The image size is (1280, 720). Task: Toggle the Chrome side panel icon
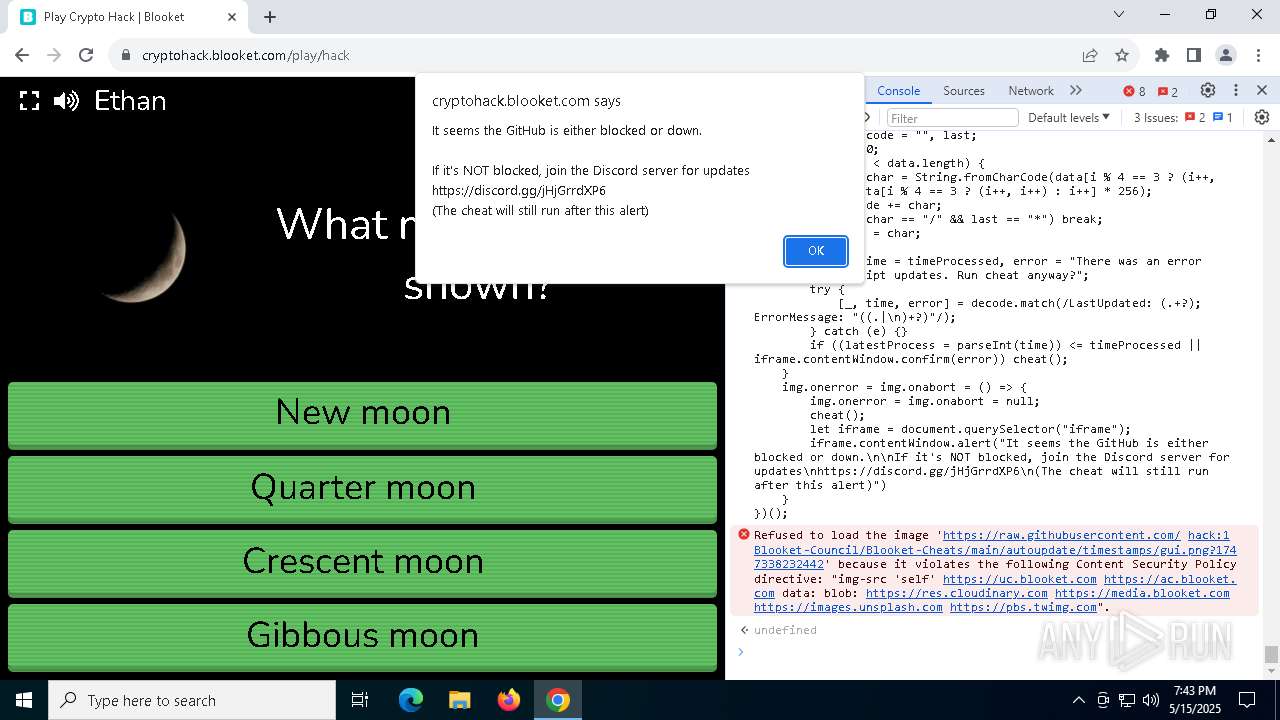1194,55
